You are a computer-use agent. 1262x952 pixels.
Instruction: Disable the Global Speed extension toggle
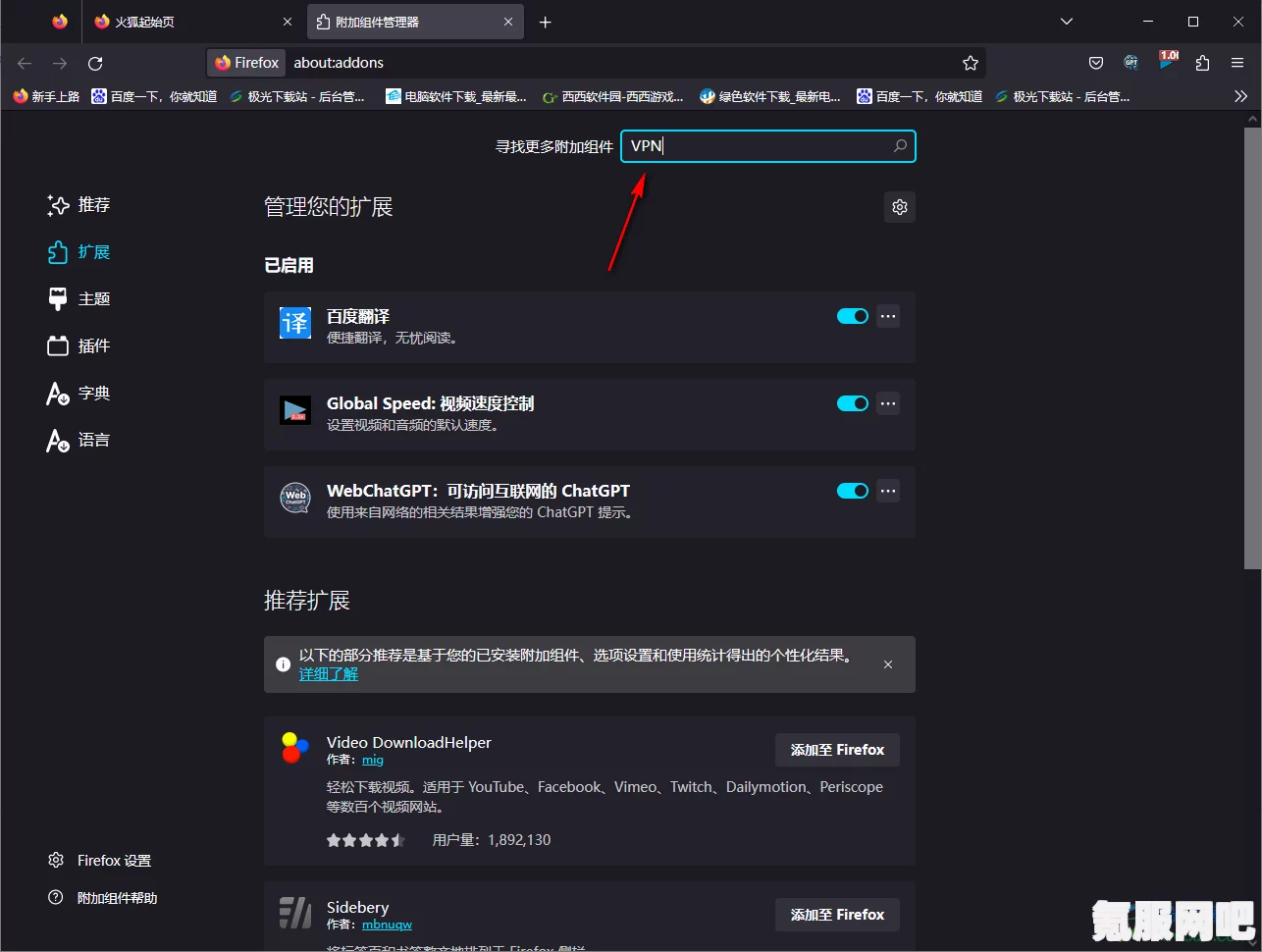pos(853,403)
